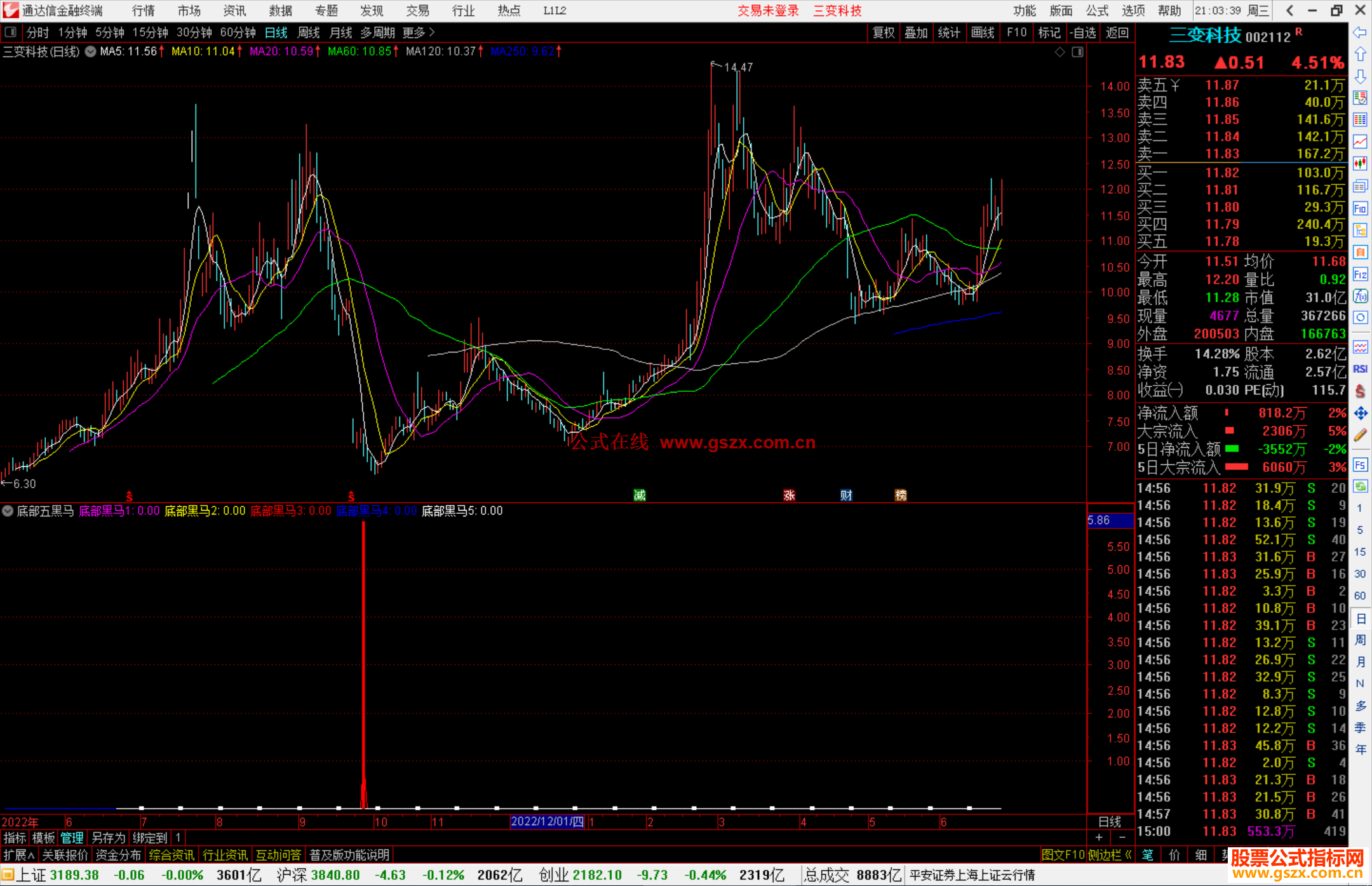
Task: Toggle the chart layout icon at top-right of K-line
Action: 1077,52
